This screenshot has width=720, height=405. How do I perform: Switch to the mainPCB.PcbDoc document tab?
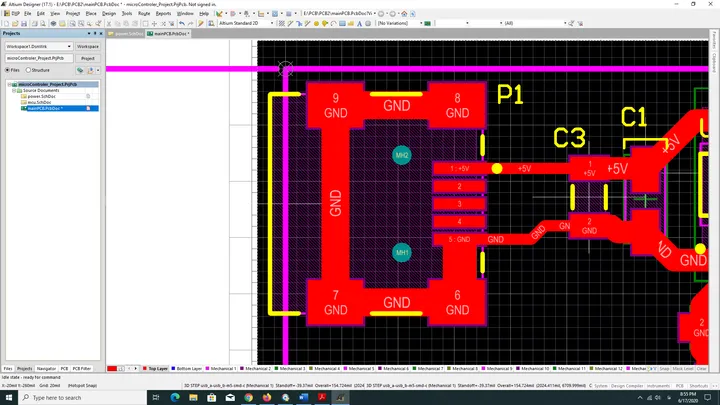(168, 34)
